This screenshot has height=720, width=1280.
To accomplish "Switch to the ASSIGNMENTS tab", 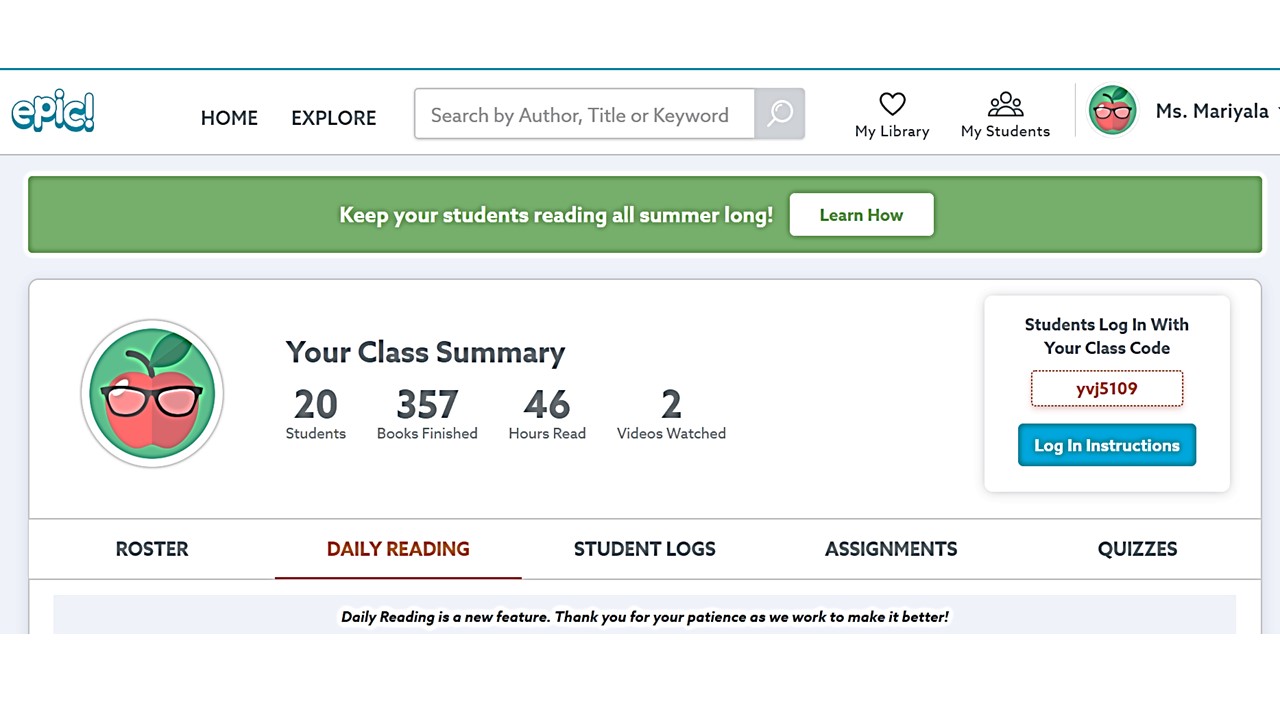I will tap(891, 549).
